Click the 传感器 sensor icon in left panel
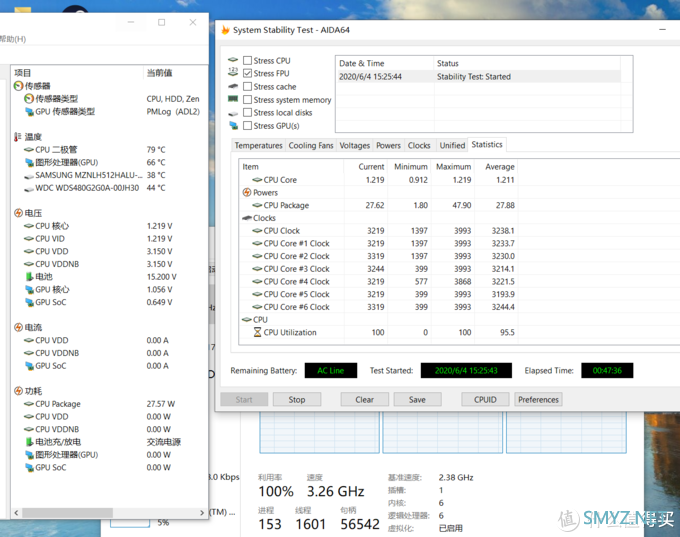The height and width of the screenshot is (537, 680). (x=18, y=86)
